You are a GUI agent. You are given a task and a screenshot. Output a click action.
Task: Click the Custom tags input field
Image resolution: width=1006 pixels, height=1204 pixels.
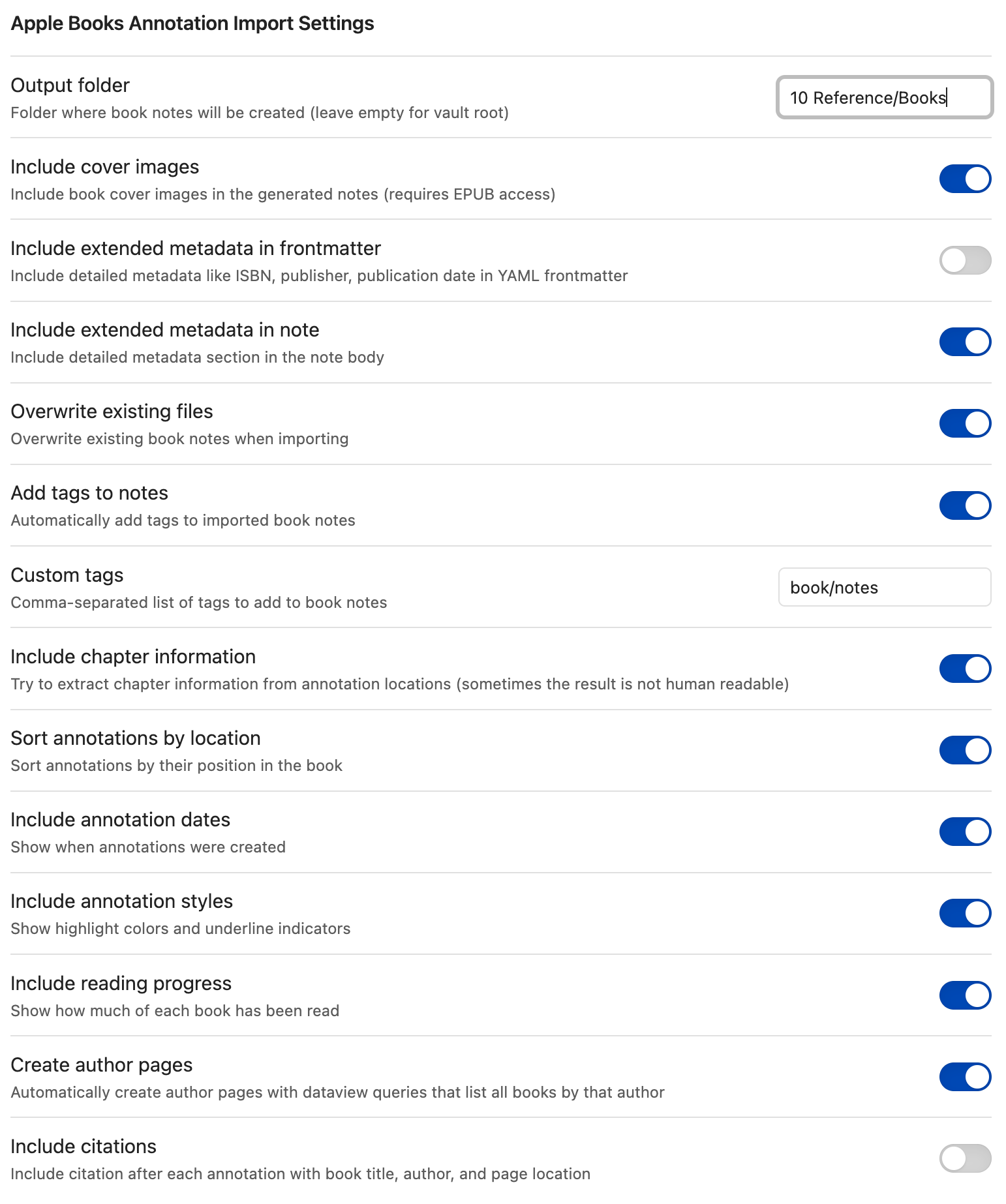click(x=883, y=588)
